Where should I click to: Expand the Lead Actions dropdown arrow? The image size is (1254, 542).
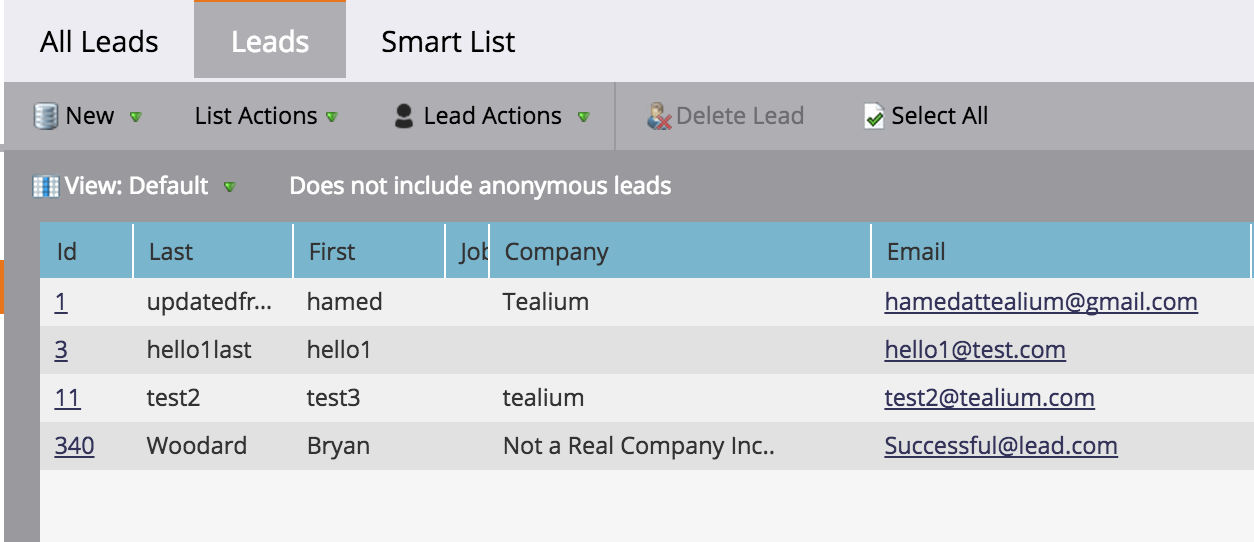[583, 117]
